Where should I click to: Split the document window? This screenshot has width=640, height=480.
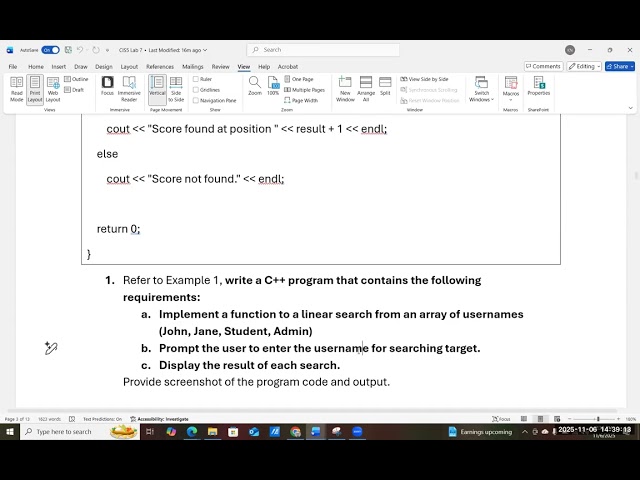point(385,86)
